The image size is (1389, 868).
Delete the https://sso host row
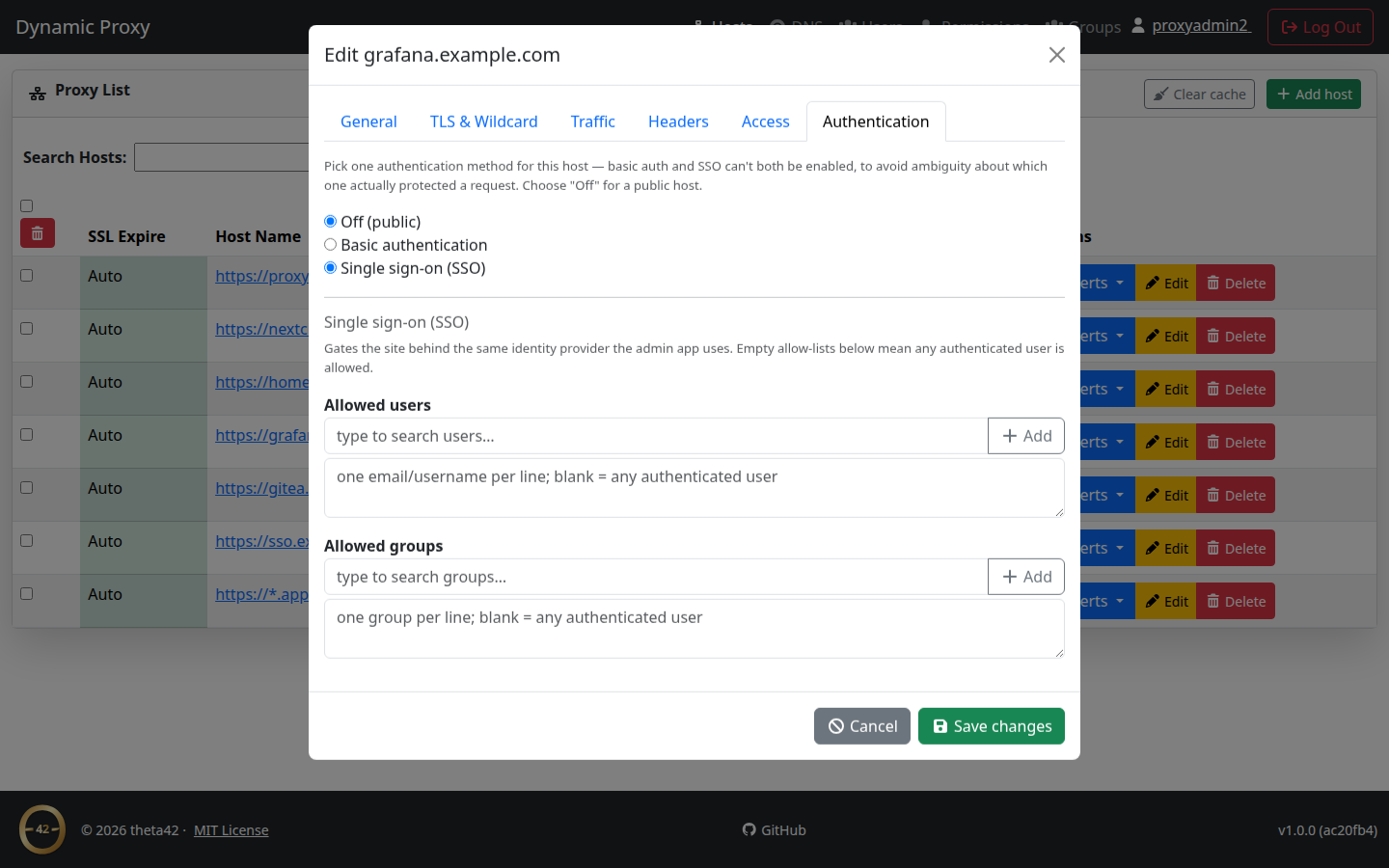click(x=1236, y=548)
